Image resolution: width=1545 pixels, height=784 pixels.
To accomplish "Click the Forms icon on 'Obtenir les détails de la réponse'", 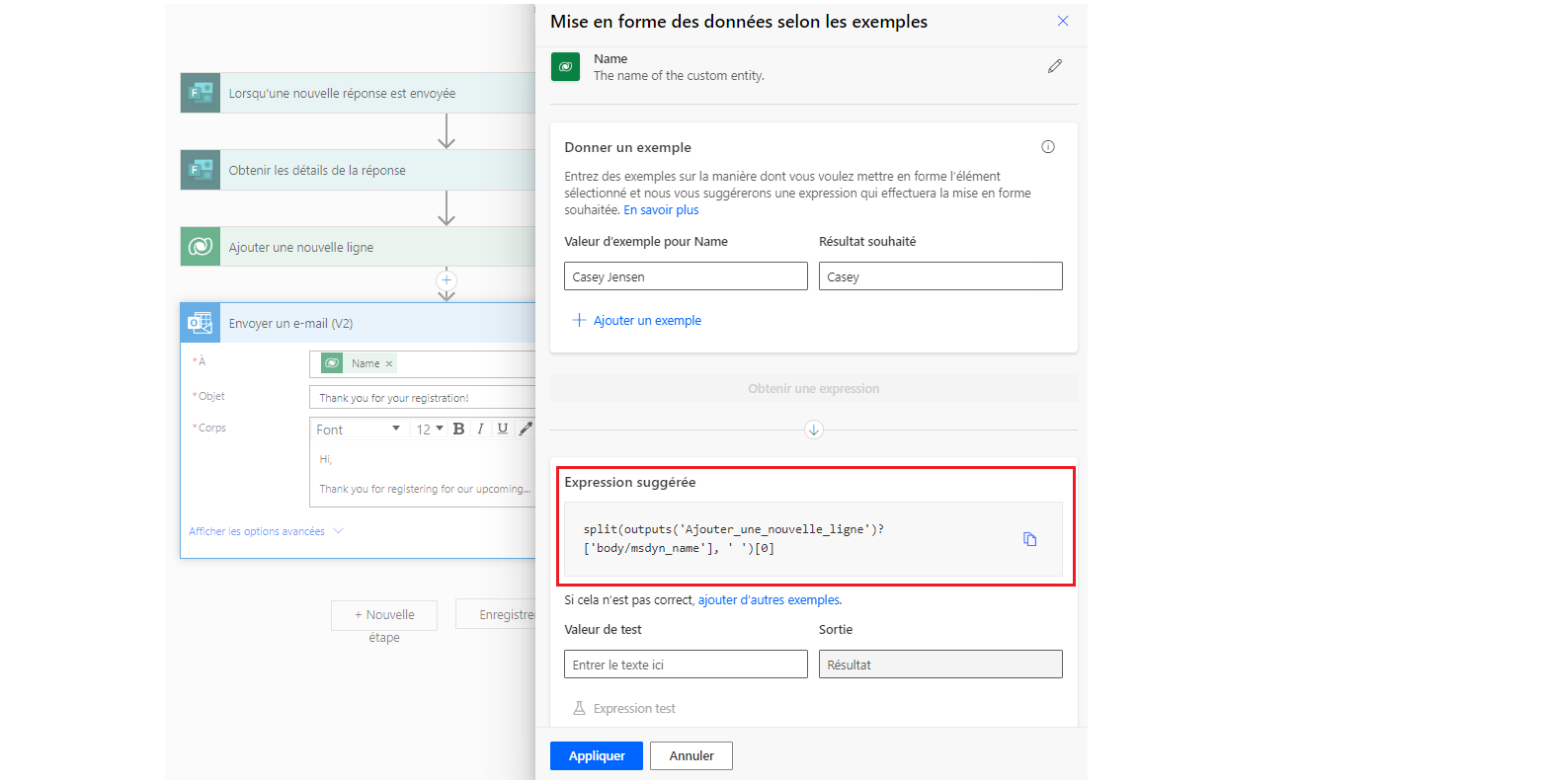I will coord(200,170).
